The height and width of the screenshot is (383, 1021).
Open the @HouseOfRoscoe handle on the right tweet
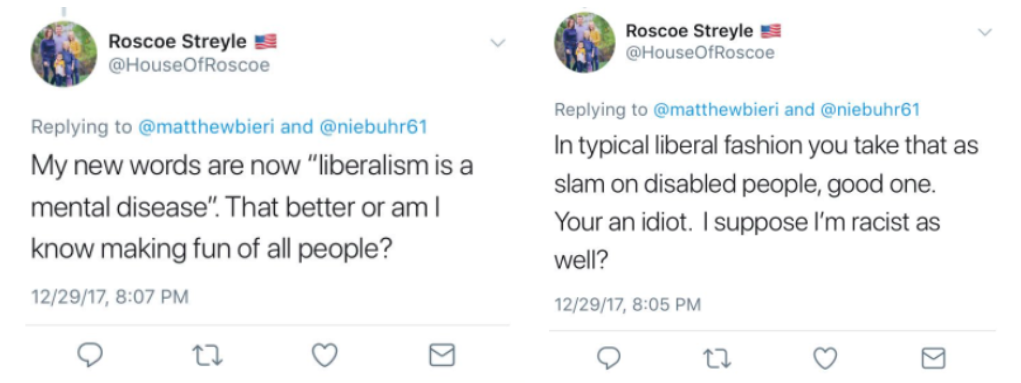pos(700,53)
